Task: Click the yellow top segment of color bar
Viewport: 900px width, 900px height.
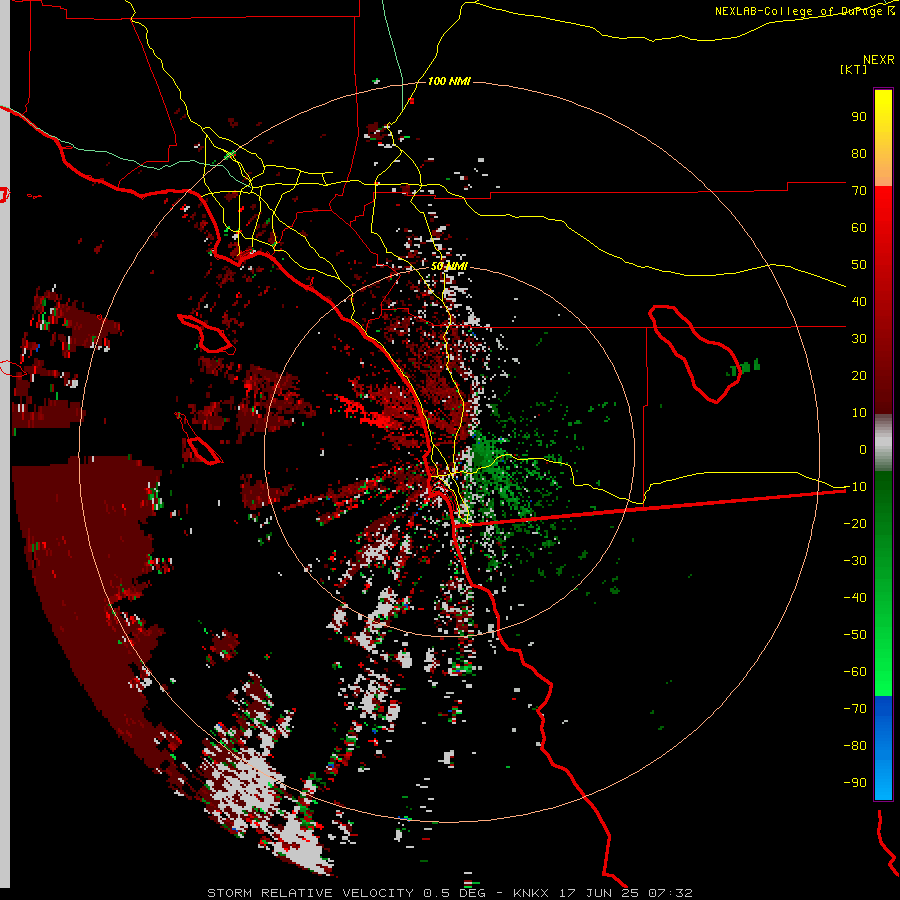Action: pos(883,121)
